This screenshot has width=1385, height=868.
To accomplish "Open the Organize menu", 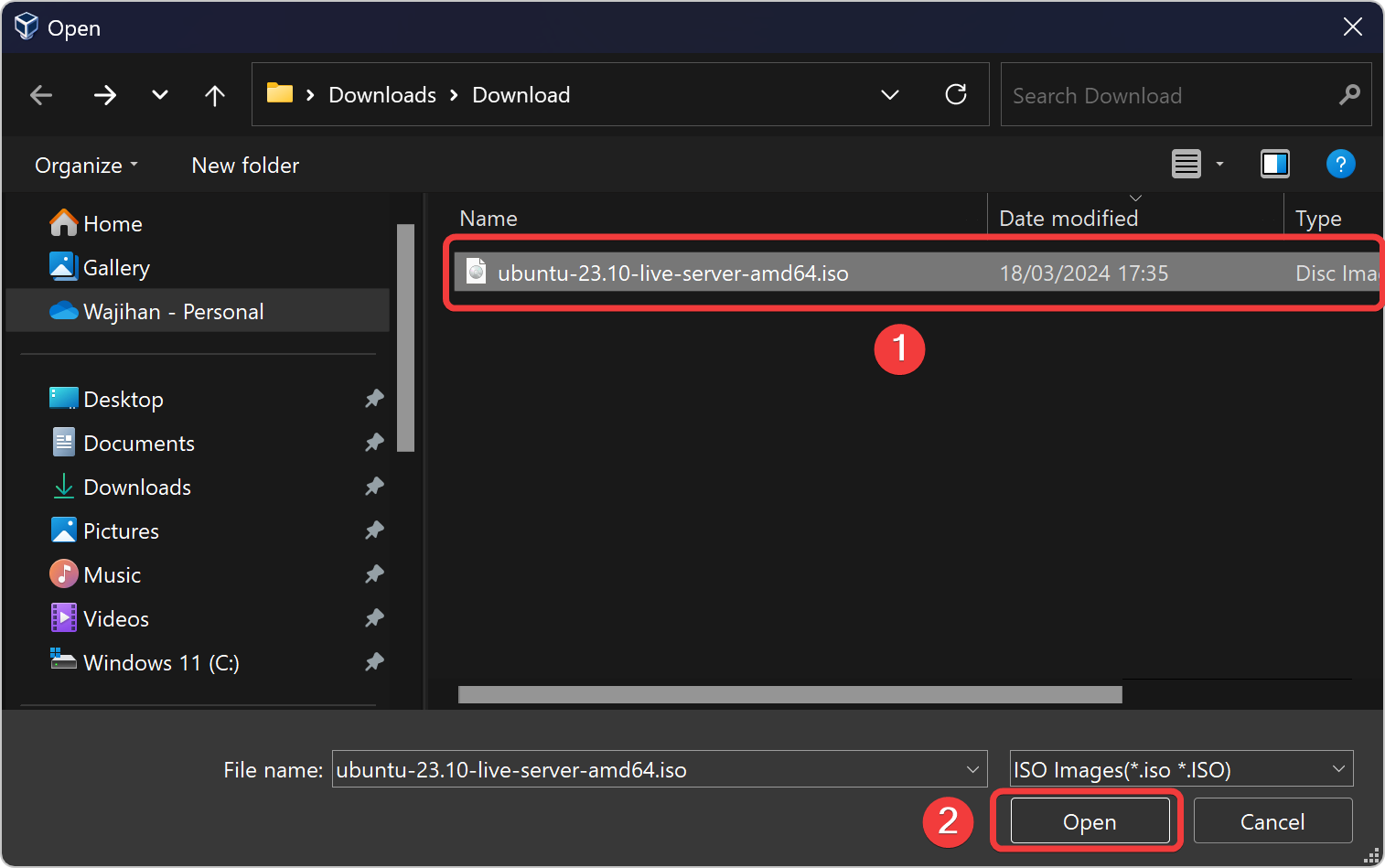I will [x=87, y=166].
